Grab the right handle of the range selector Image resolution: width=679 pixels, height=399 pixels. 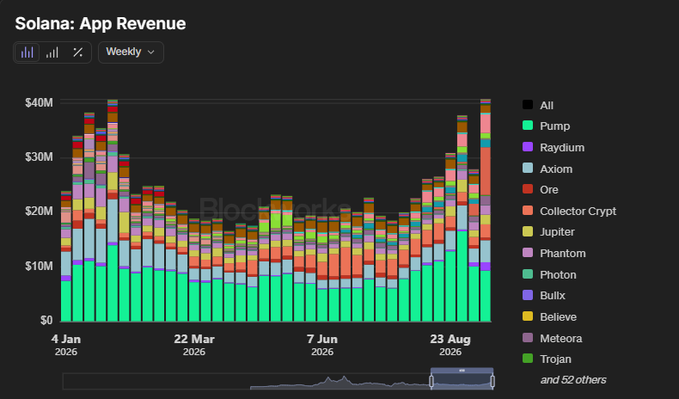pyautogui.click(x=492, y=381)
